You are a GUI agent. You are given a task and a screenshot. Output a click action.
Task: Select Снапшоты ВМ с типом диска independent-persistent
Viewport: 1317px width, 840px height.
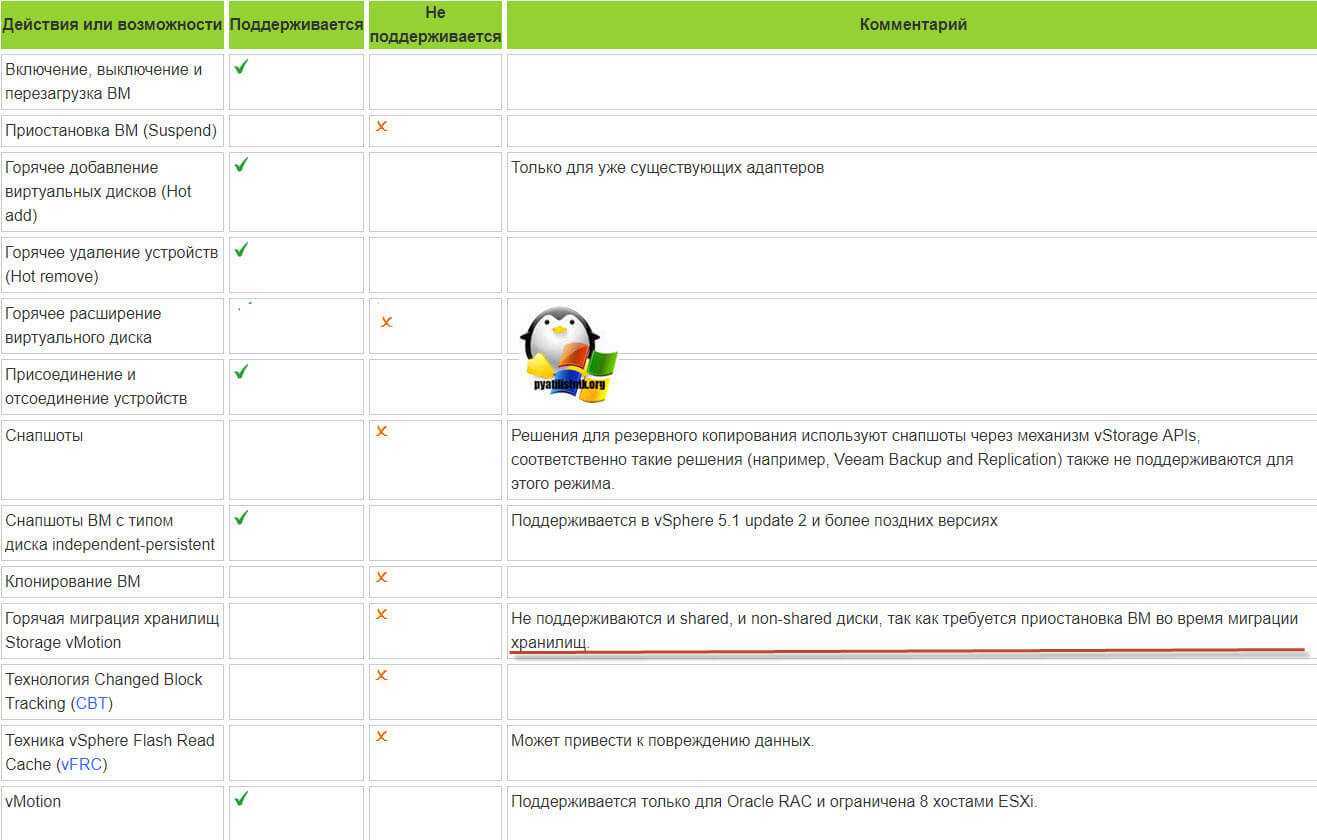click(110, 532)
